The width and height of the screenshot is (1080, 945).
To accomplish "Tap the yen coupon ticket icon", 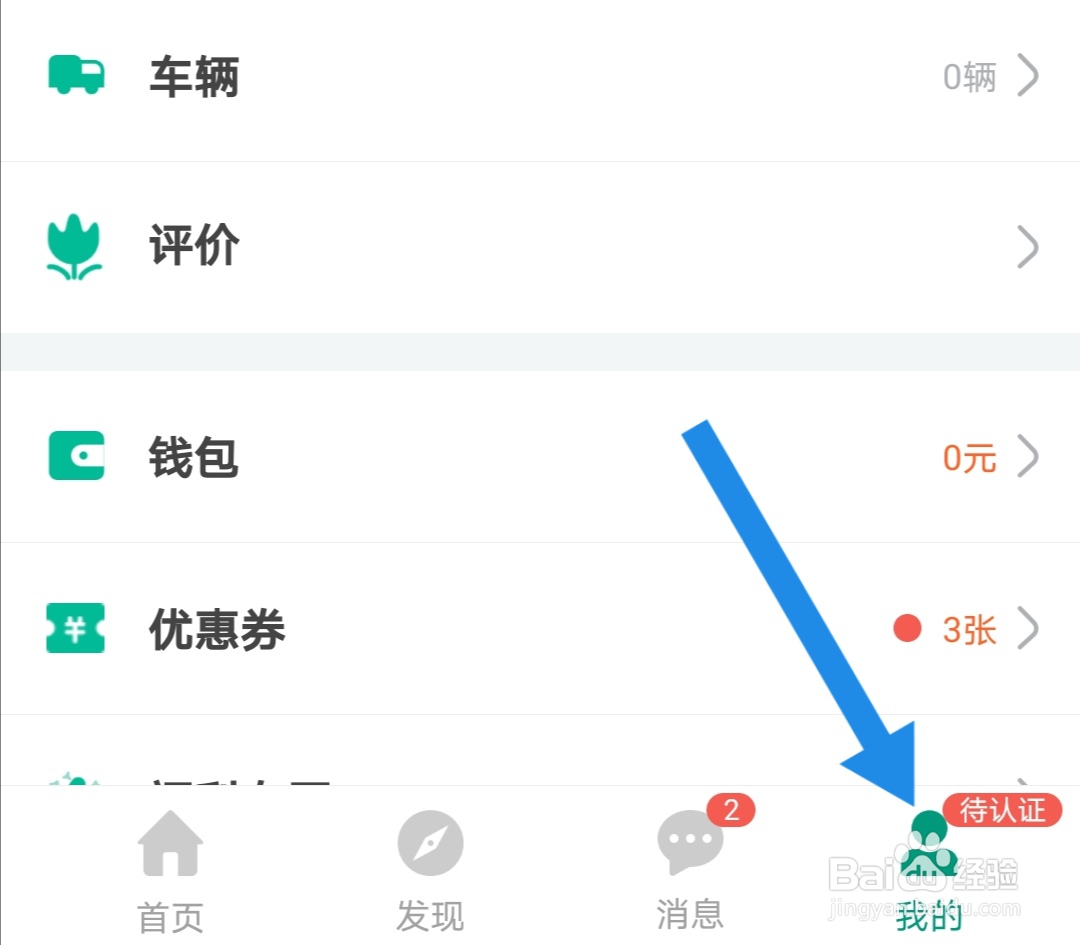I will (76, 628).
